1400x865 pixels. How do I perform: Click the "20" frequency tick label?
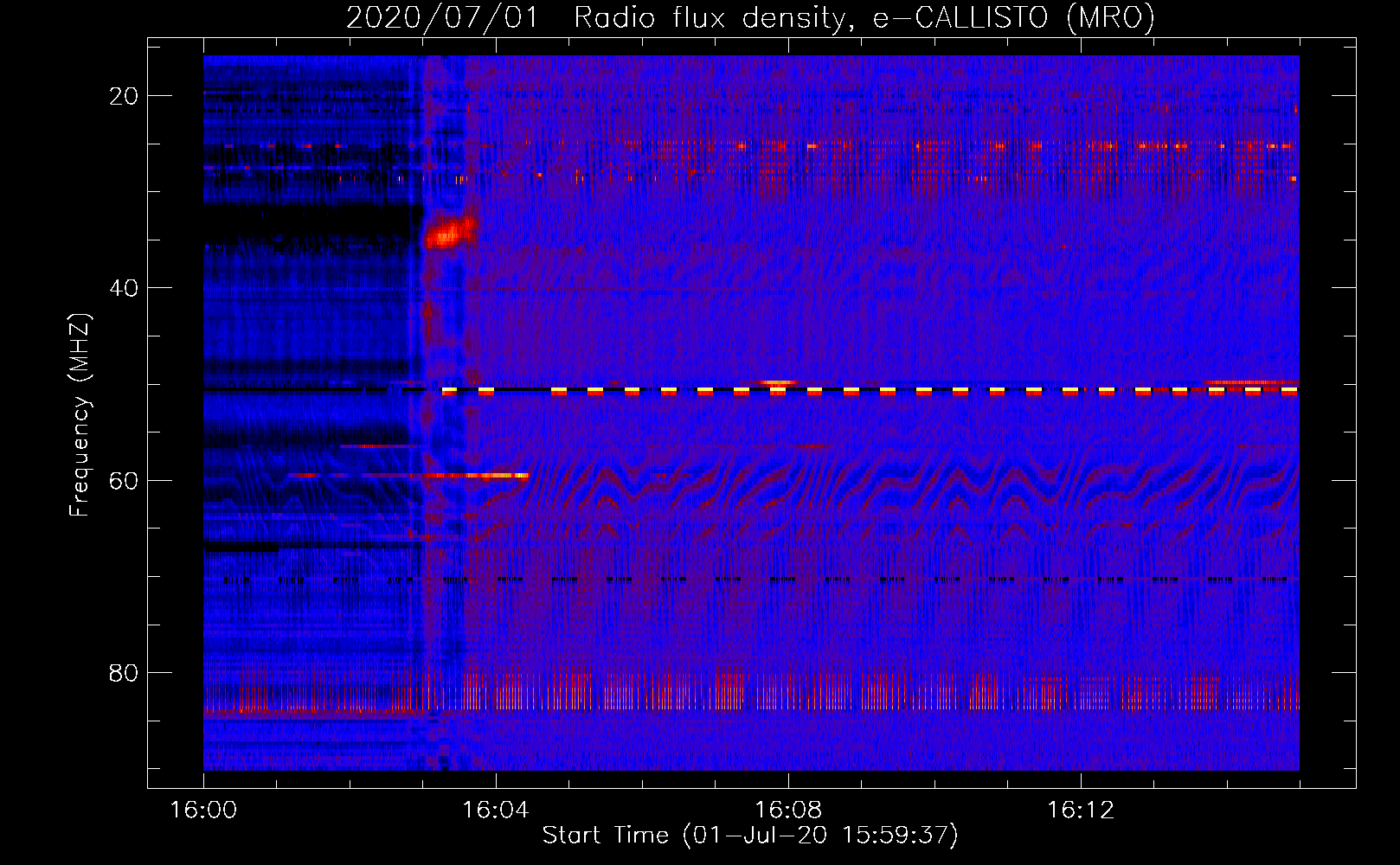124,96
